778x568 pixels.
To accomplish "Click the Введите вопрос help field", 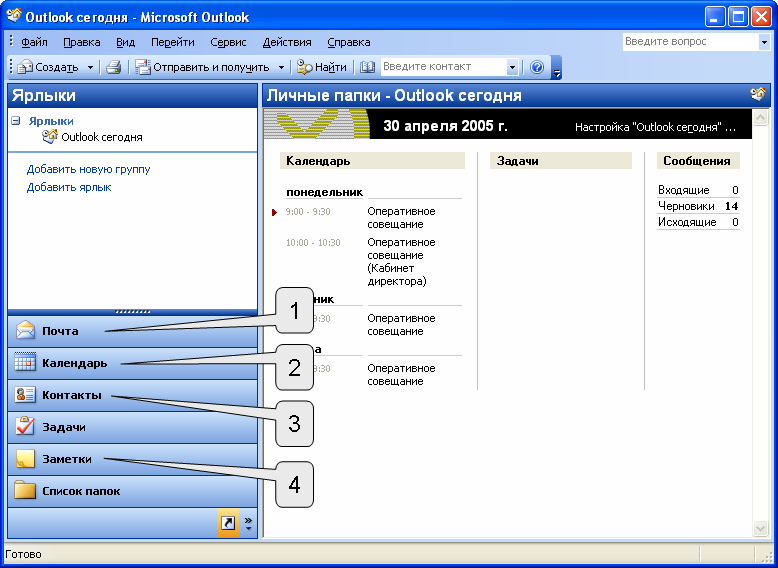I will 690,42.
